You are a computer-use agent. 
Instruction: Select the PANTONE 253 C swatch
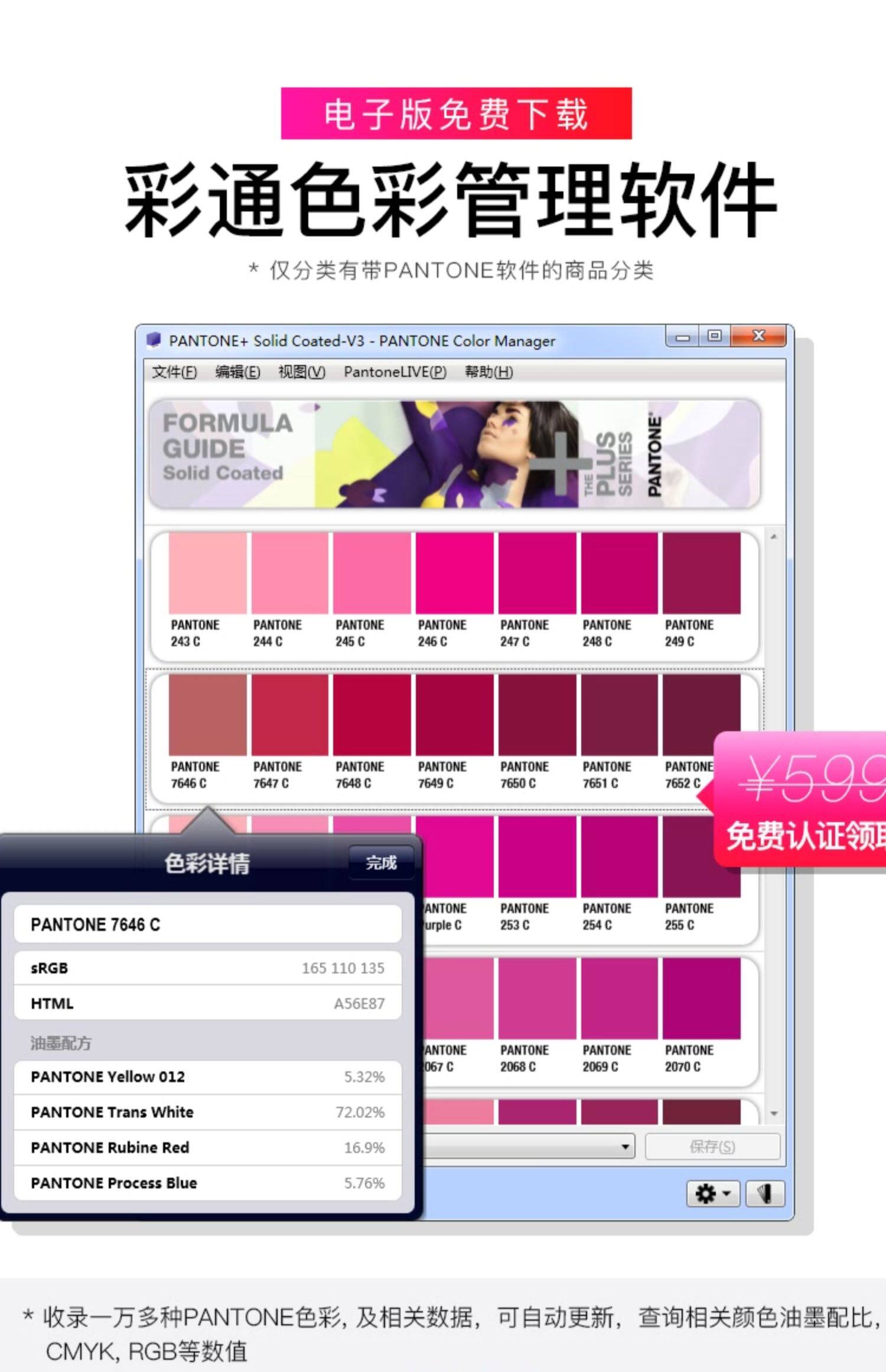537,857
